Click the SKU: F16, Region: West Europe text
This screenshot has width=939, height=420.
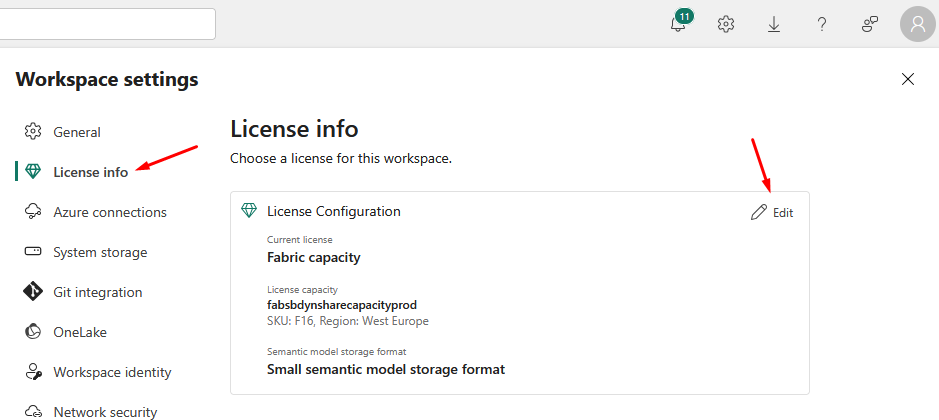coord(347,321)
